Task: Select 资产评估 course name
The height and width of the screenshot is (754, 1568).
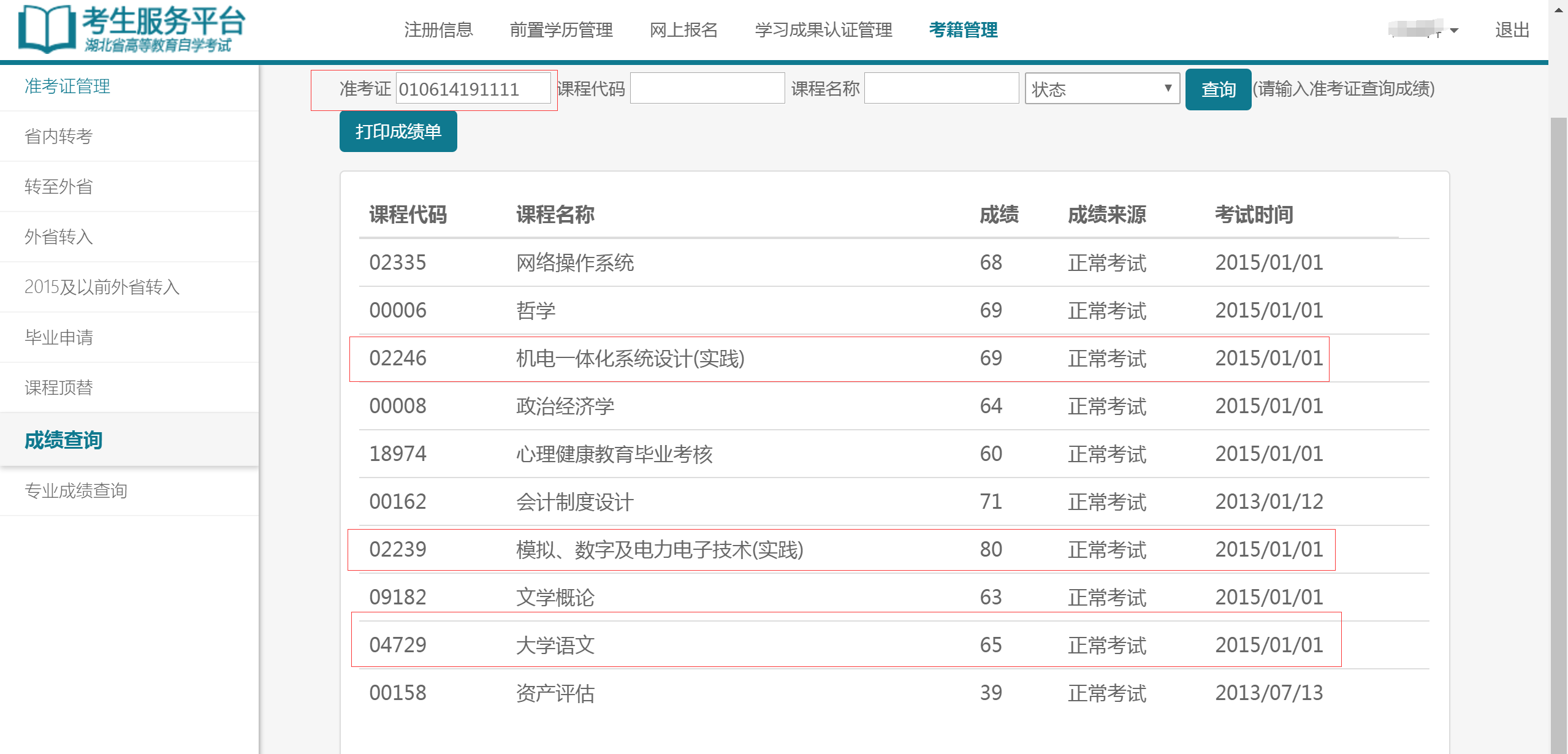Action: pos(555,693)
